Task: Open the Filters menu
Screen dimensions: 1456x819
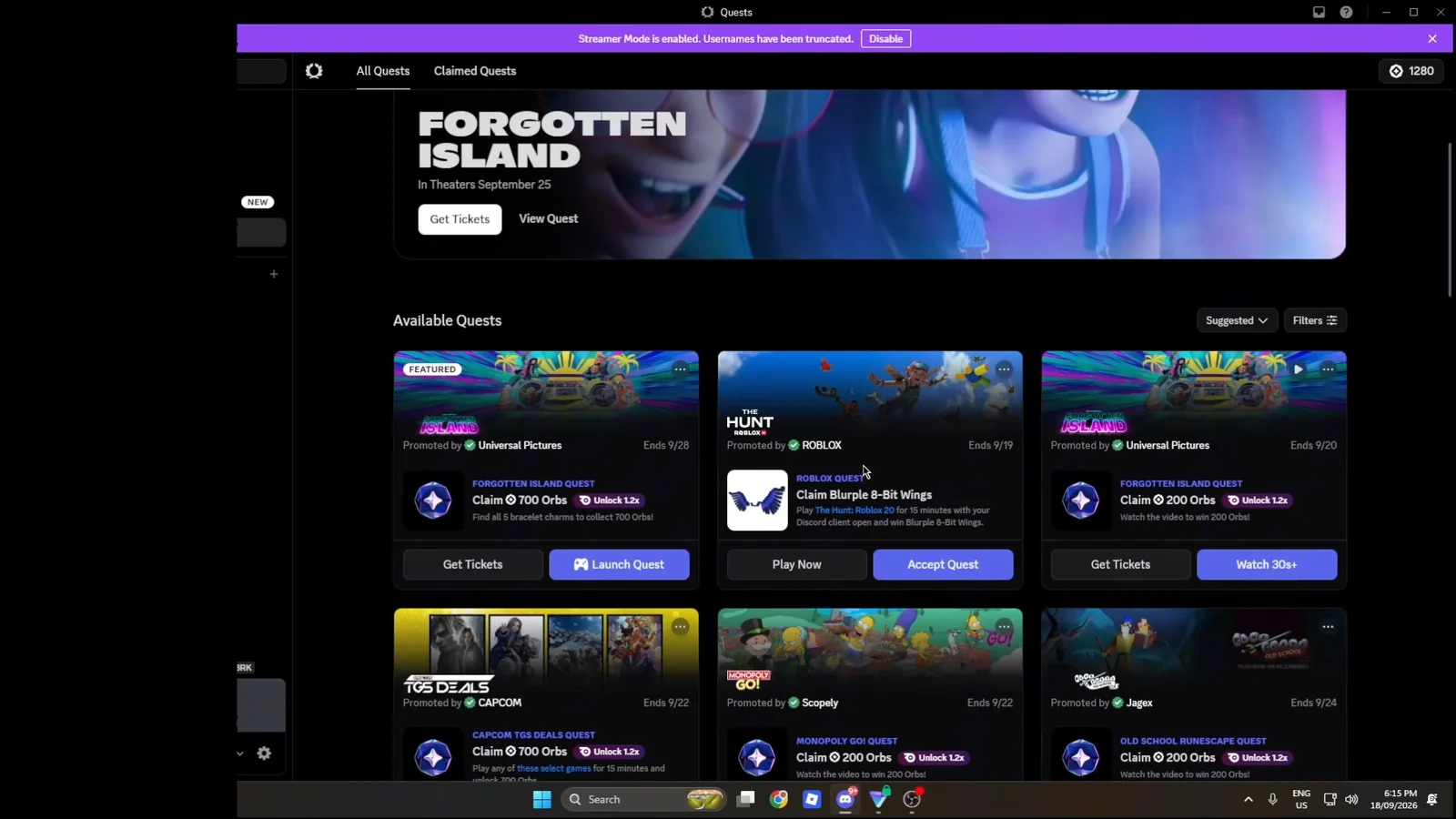Action: click(1315, 320)
